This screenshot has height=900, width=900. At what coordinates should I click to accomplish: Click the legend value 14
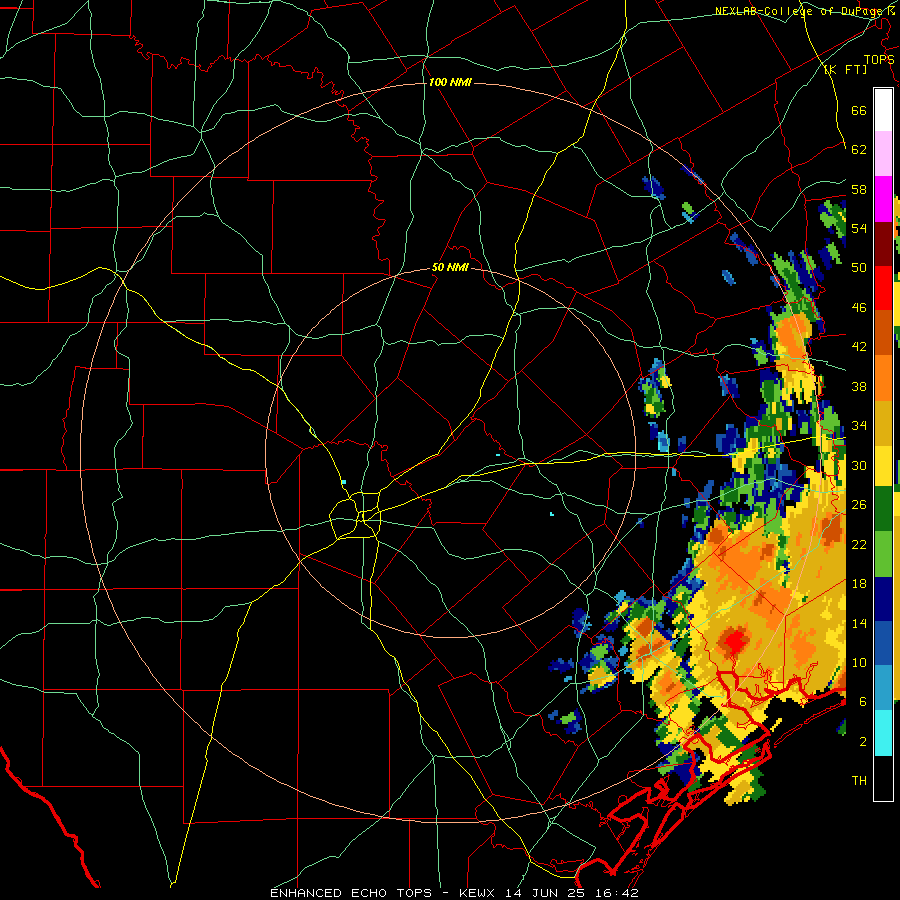click(x=859, y=623)
